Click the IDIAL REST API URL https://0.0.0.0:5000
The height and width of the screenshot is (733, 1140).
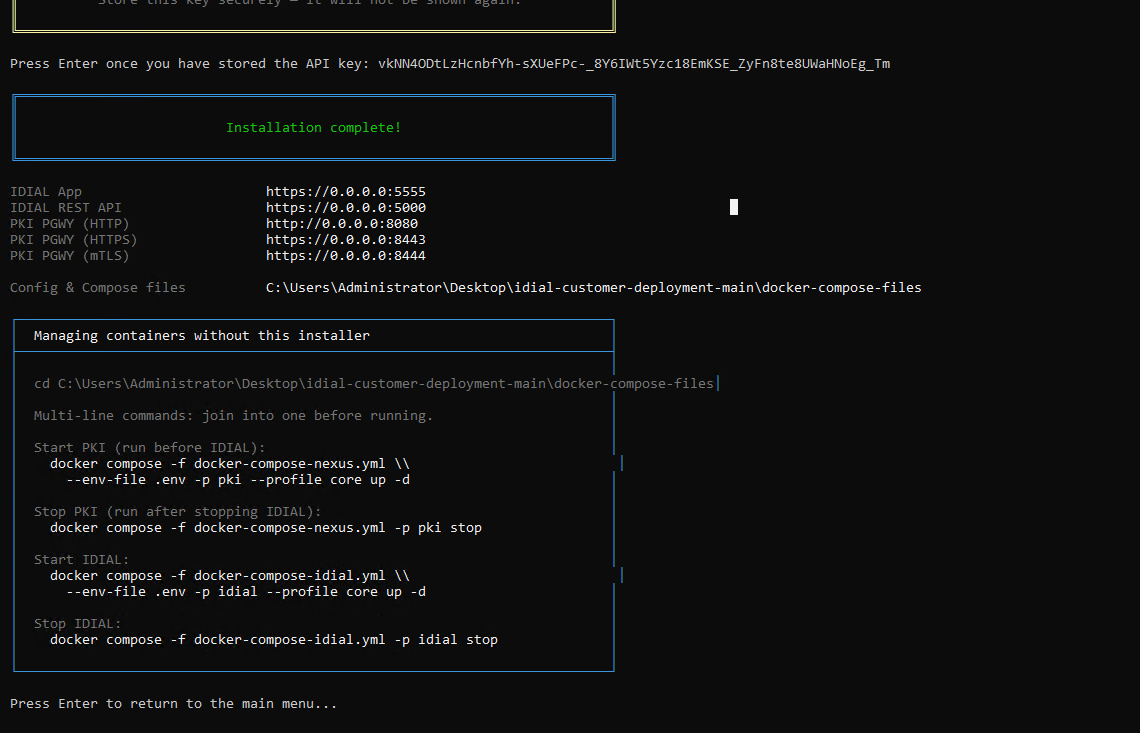(x=345, y=207)
